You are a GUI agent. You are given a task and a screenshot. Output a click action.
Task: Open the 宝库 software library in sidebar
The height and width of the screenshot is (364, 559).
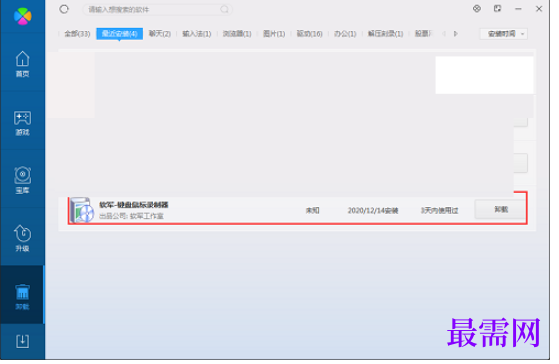click(x=22, y=180)
